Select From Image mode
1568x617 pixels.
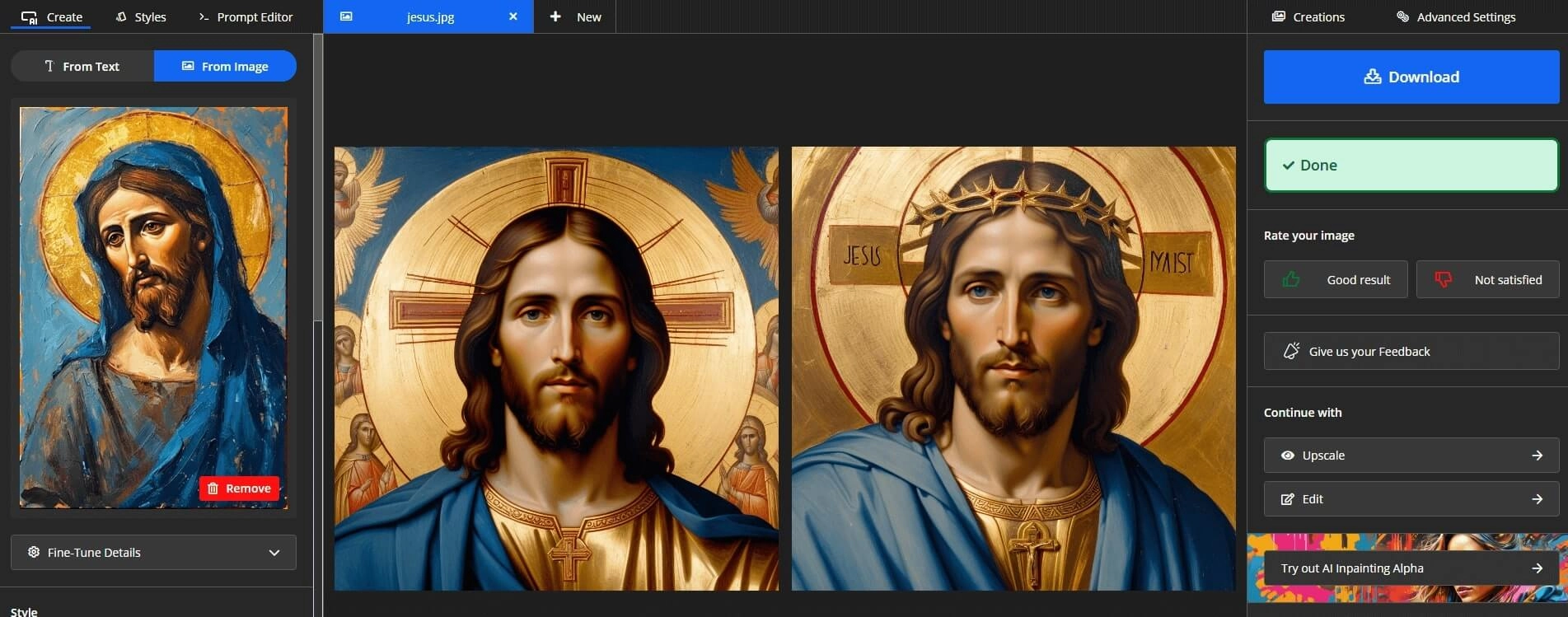pos(225,66)
